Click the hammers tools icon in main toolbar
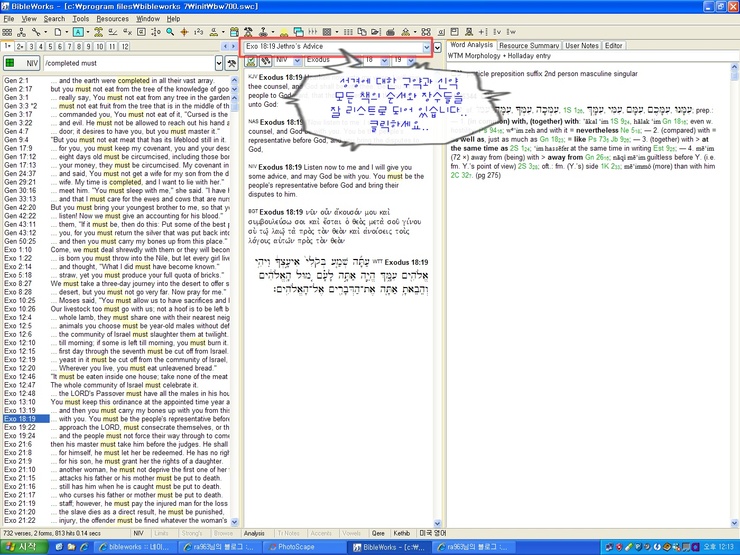This screenshot has height=555, width=740. (x=248, y=32)
